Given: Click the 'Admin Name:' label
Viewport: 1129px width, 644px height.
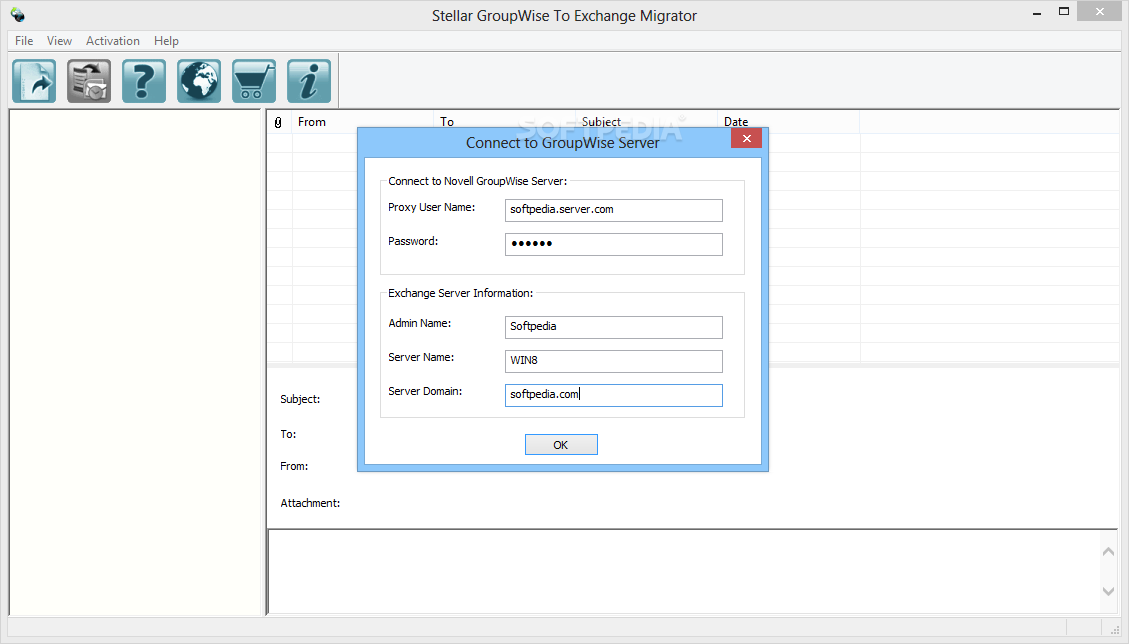Looking at the screenshot, I should click(420, 323).
